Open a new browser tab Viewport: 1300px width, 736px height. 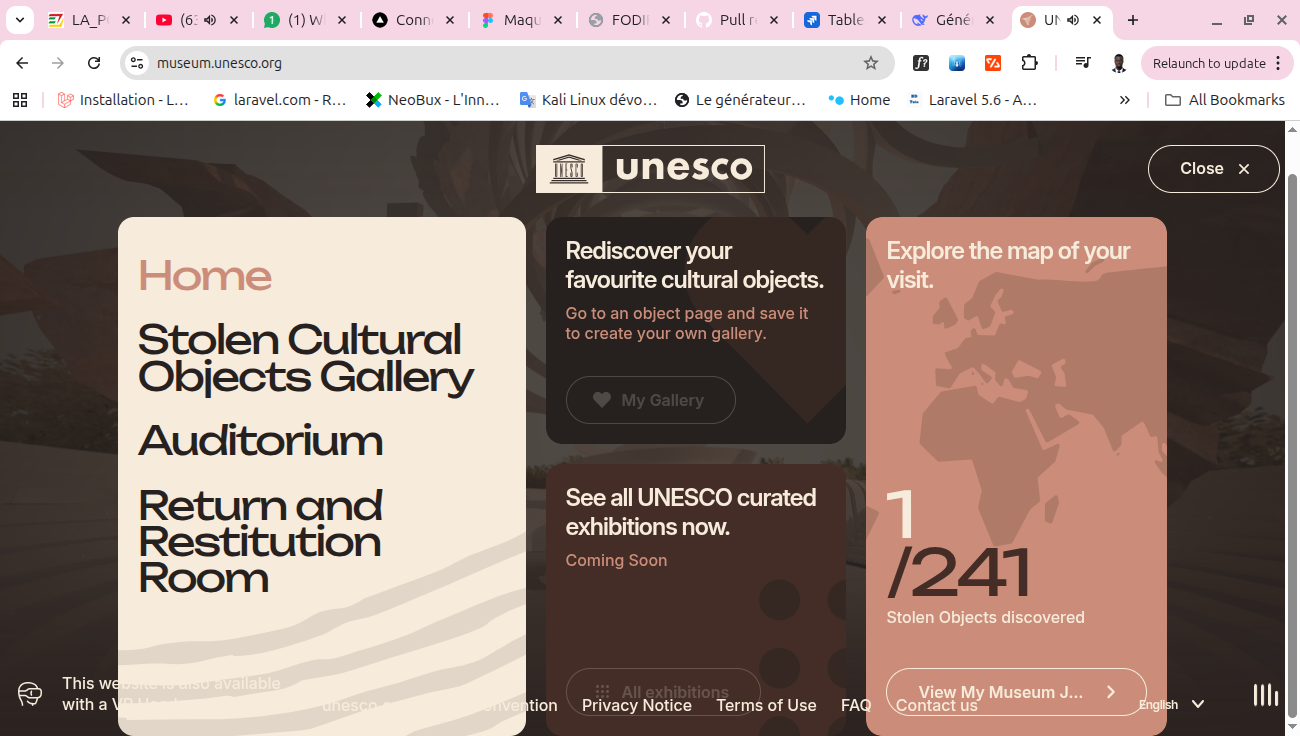click(x=1133, y=20)
